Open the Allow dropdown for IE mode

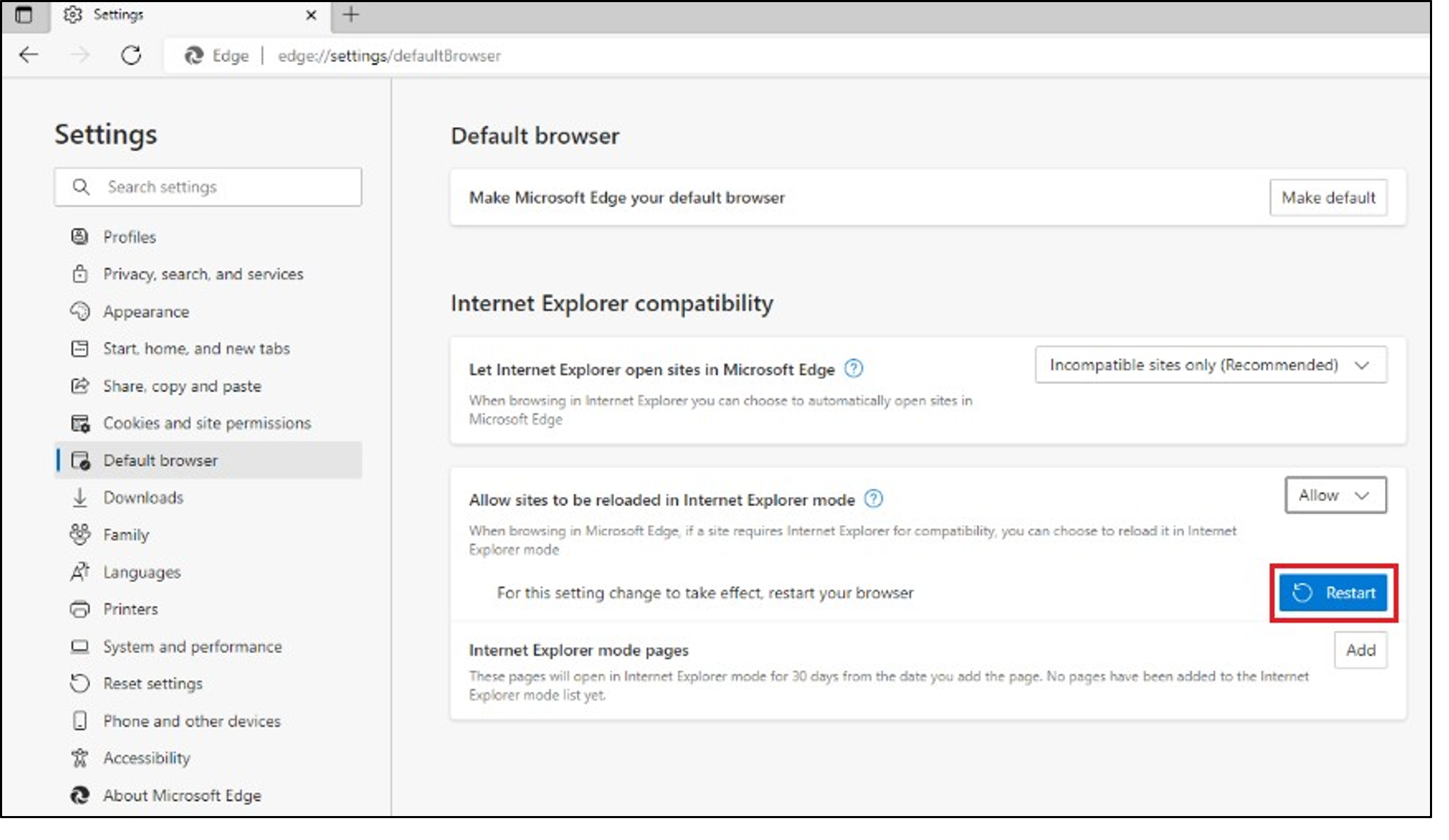pyautogui.click(x=1336, y=495)
